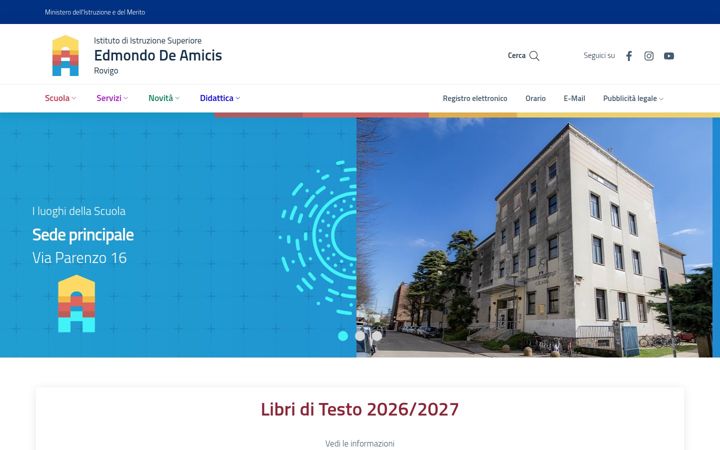The image size is (720, 450).
Task: Open the Sede principale slide title
Action: [83, 235]
